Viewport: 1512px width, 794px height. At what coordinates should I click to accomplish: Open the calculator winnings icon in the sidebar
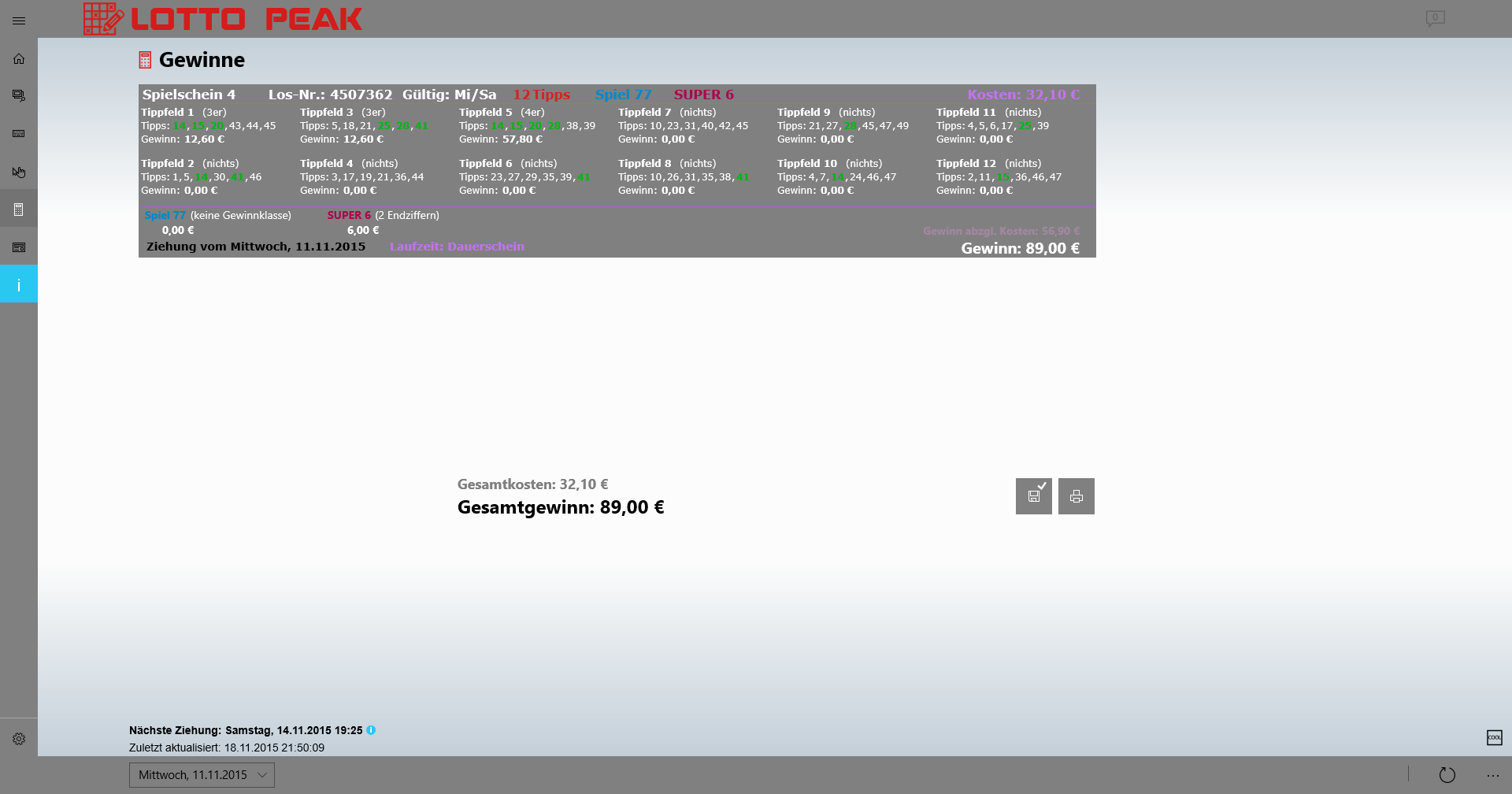click(x=19, y=210)
